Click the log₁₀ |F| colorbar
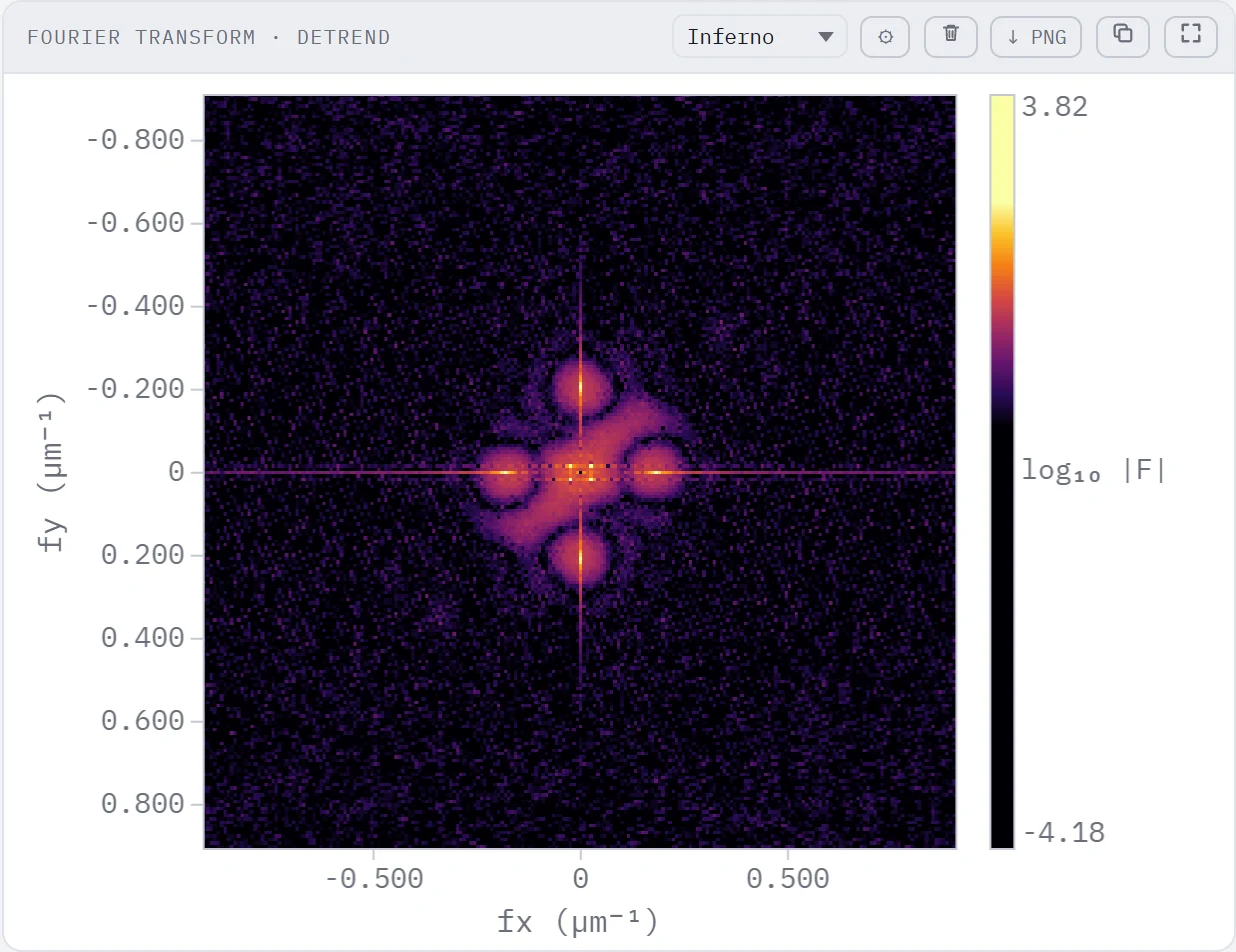This screenshot has height=952, width=1236. 1002,472
